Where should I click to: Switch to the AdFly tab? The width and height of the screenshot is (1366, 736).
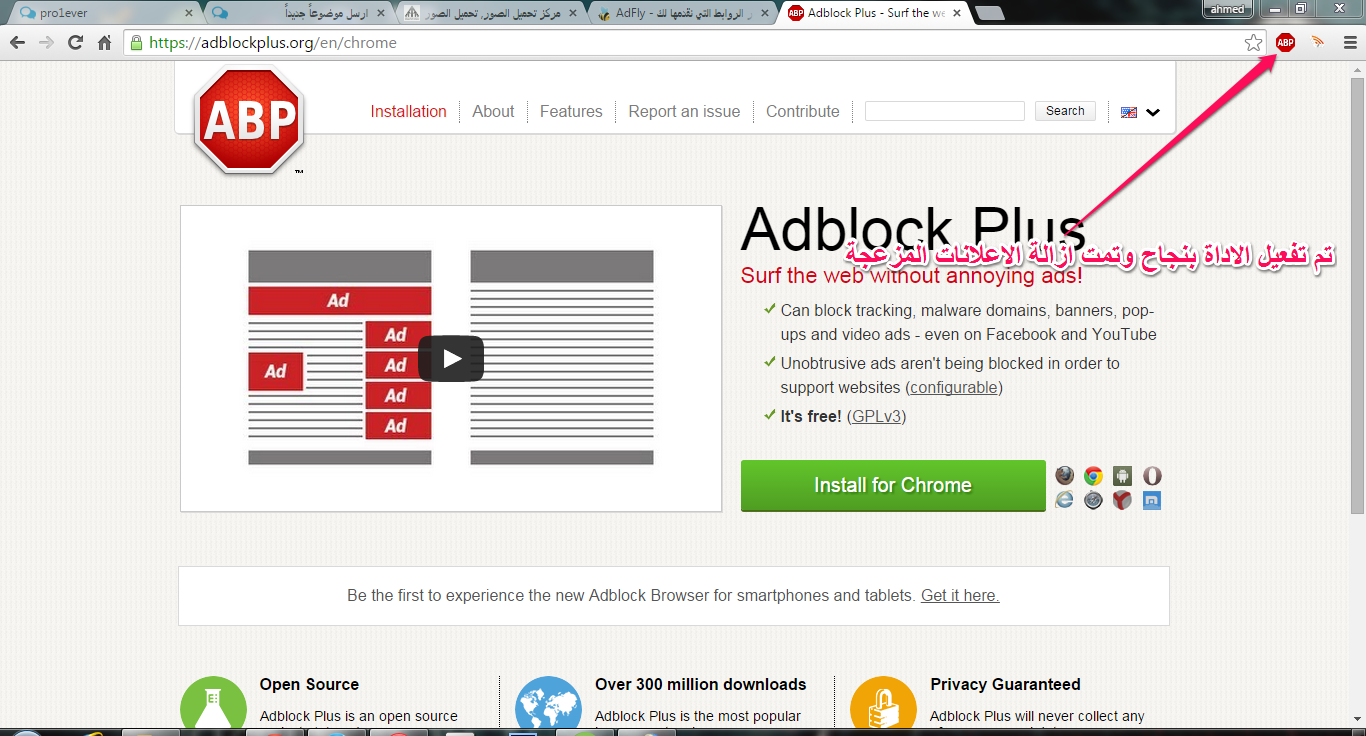(680, 13)
